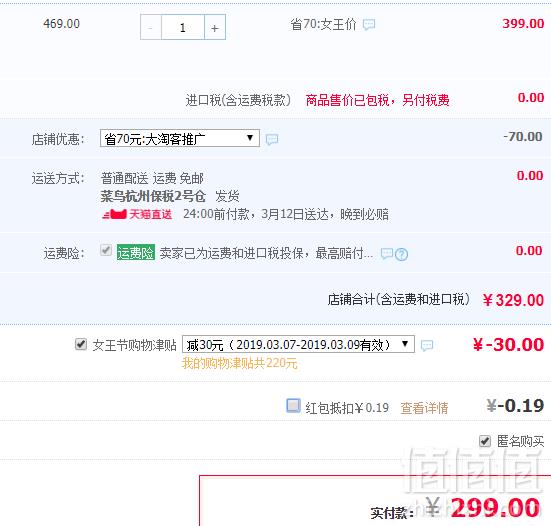Expand the 减30元 购物津贴 dropdown
The height and width of the screenshot is (526, 551).
pos(298,344)
